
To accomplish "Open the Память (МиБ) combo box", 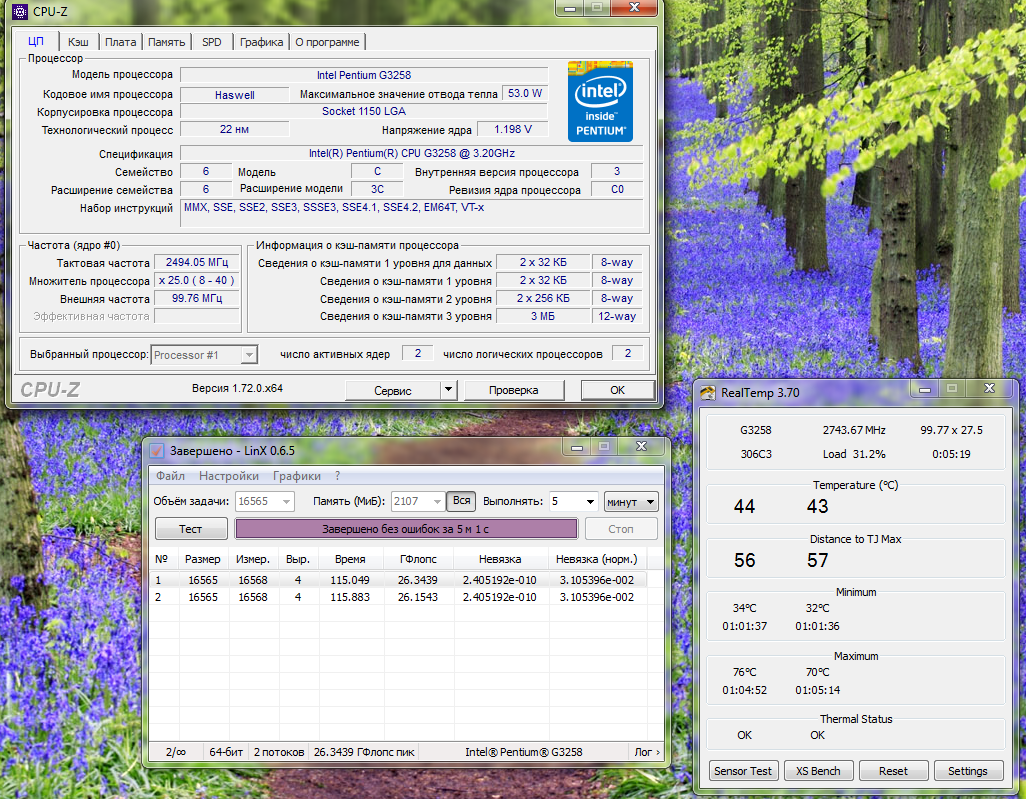I will pos(418,501).
